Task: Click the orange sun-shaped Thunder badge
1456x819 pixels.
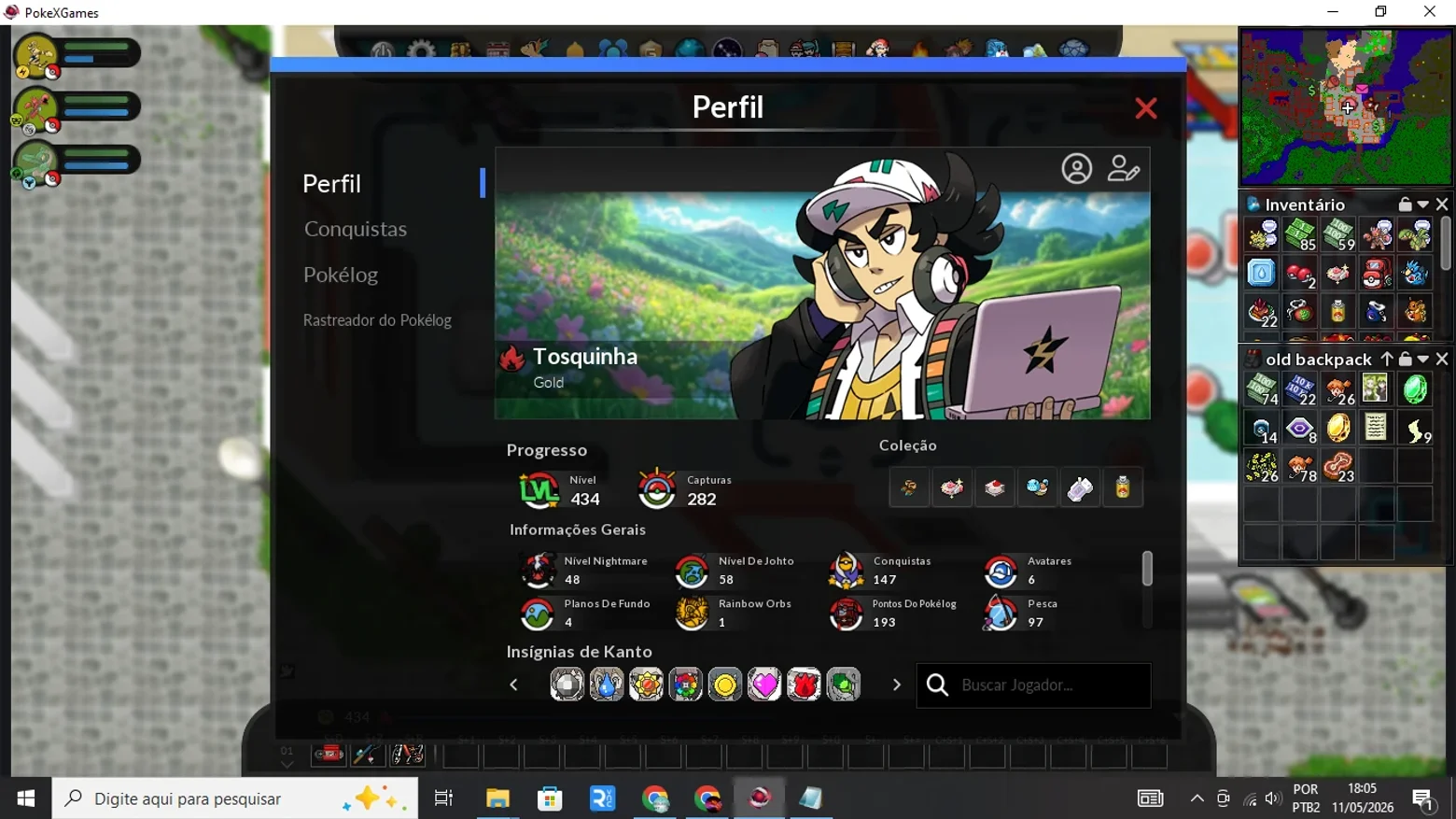Action: tap(646, 685)
